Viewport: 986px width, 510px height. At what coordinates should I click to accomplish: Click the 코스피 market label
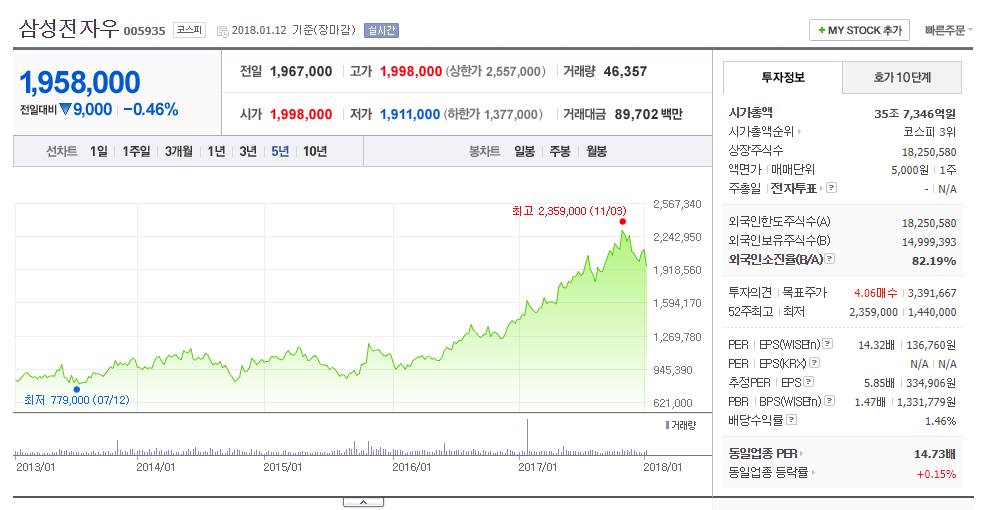[189, 30]
